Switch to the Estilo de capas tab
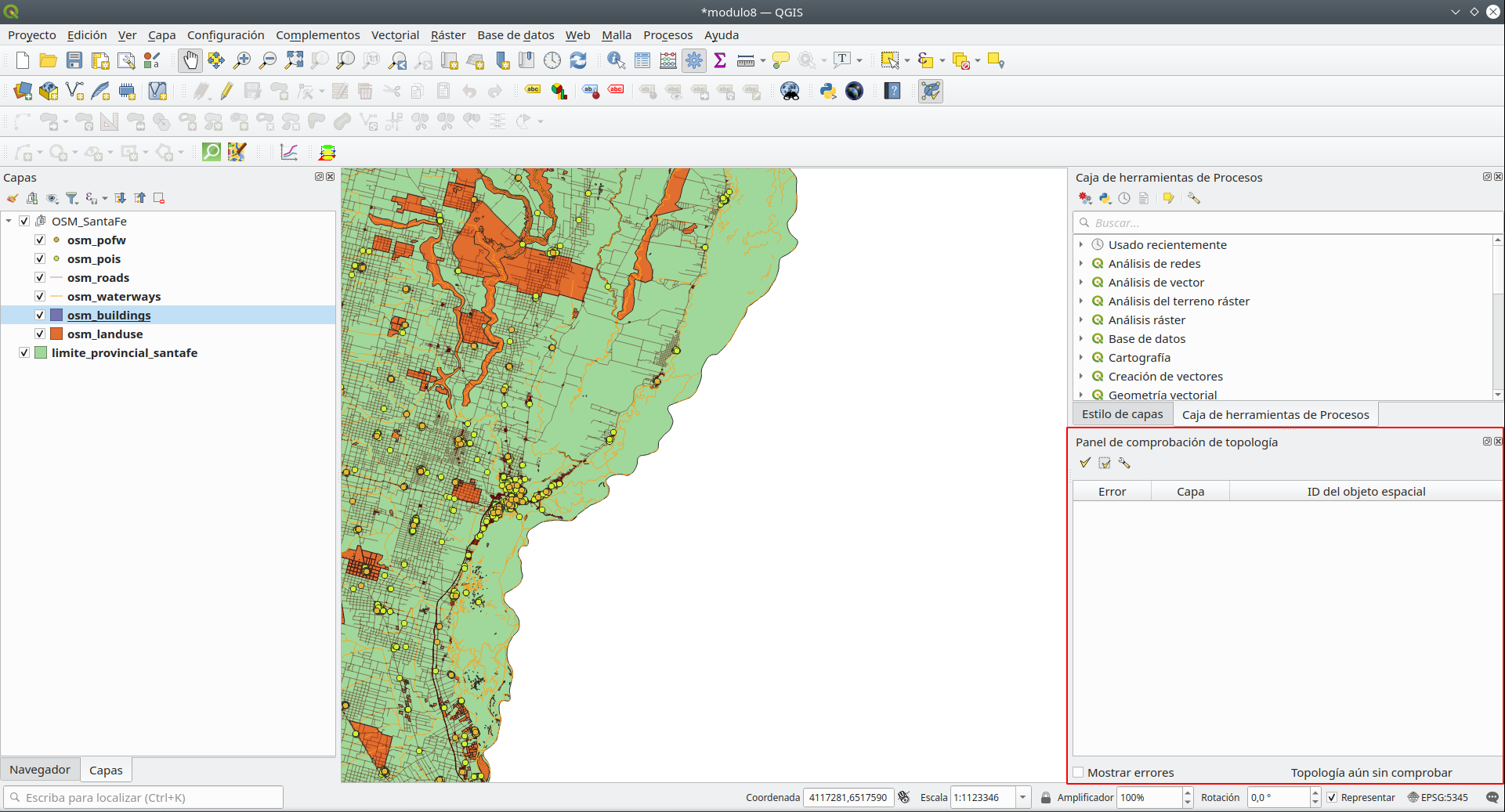Viewport: 1505px width, 812px height. point(1122,414)
